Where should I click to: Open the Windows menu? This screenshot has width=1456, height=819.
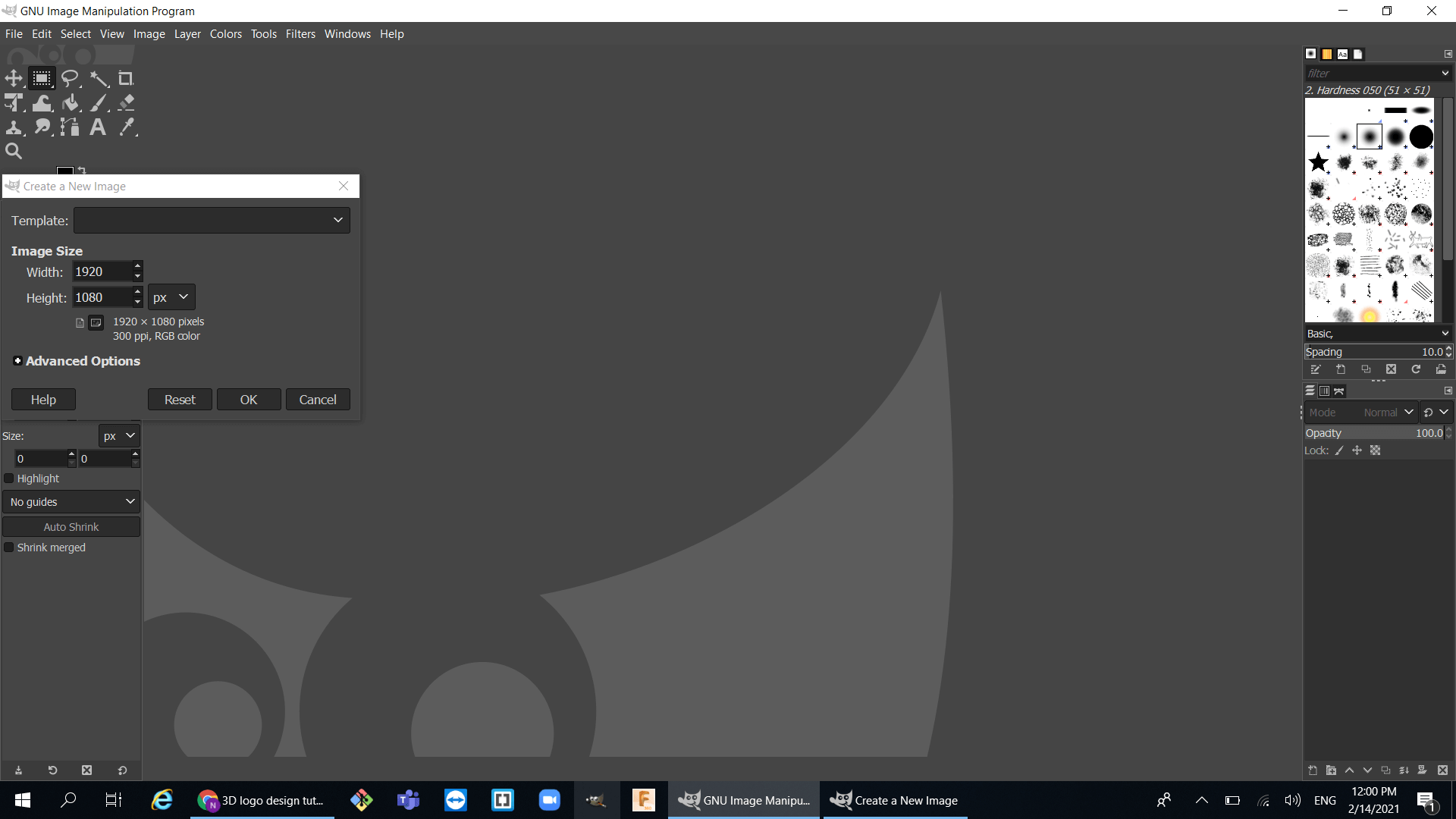click(x=347, y=34)
